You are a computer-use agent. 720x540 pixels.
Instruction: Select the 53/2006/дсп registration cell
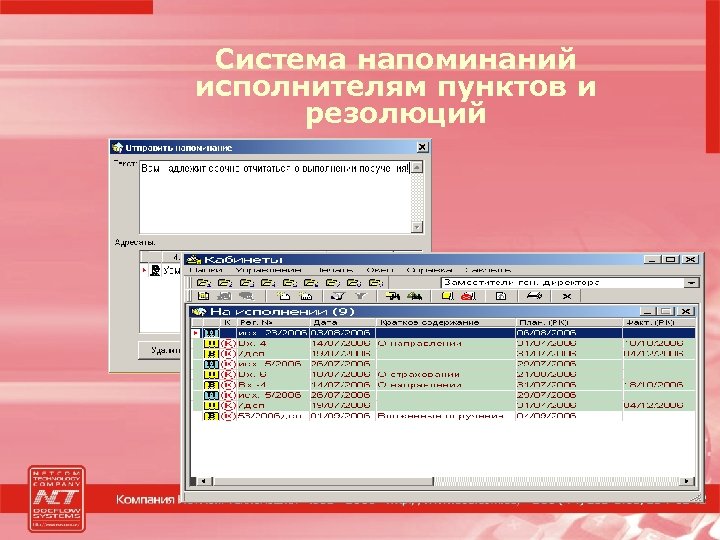(274, 416)
